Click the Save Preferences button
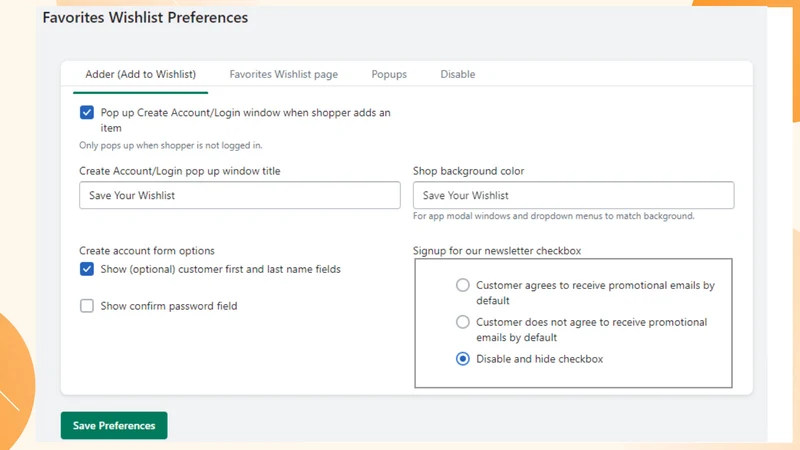The image size is (800, 450). [x=114, y=426]
